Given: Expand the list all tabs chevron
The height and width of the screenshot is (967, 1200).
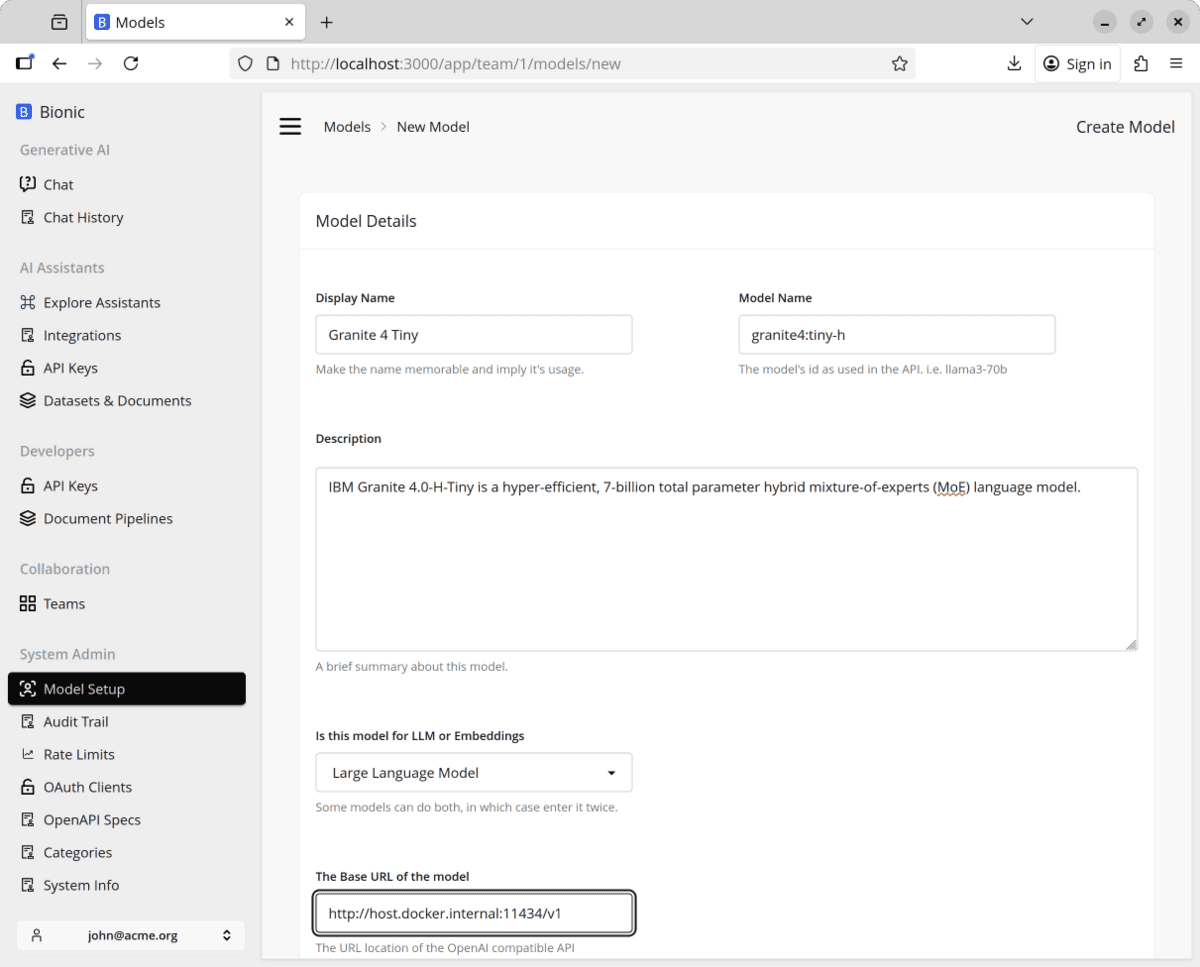Looking at the screenshot, I should tap(1027, 22).
